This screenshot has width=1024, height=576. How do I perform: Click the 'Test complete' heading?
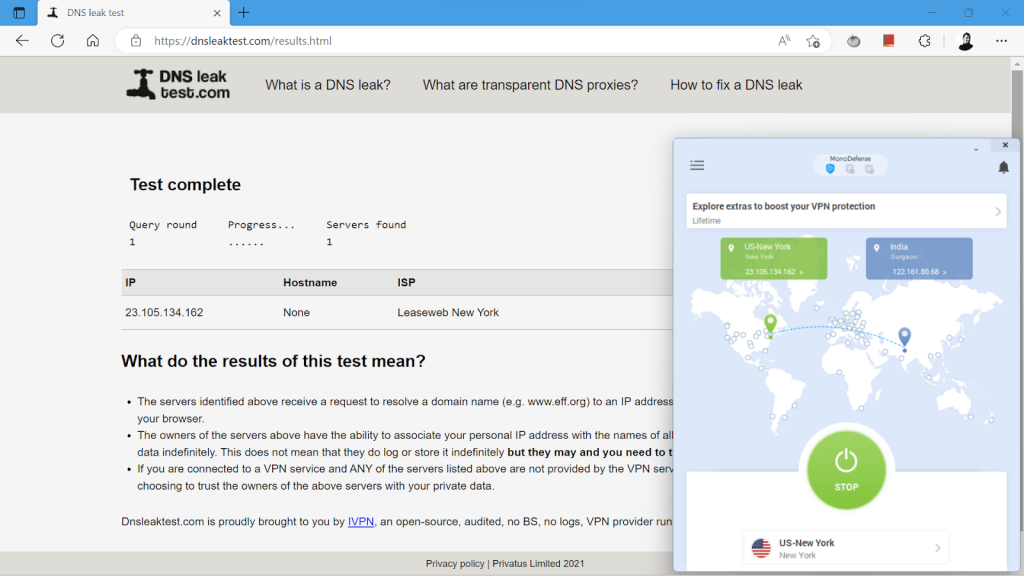point(185,185)
